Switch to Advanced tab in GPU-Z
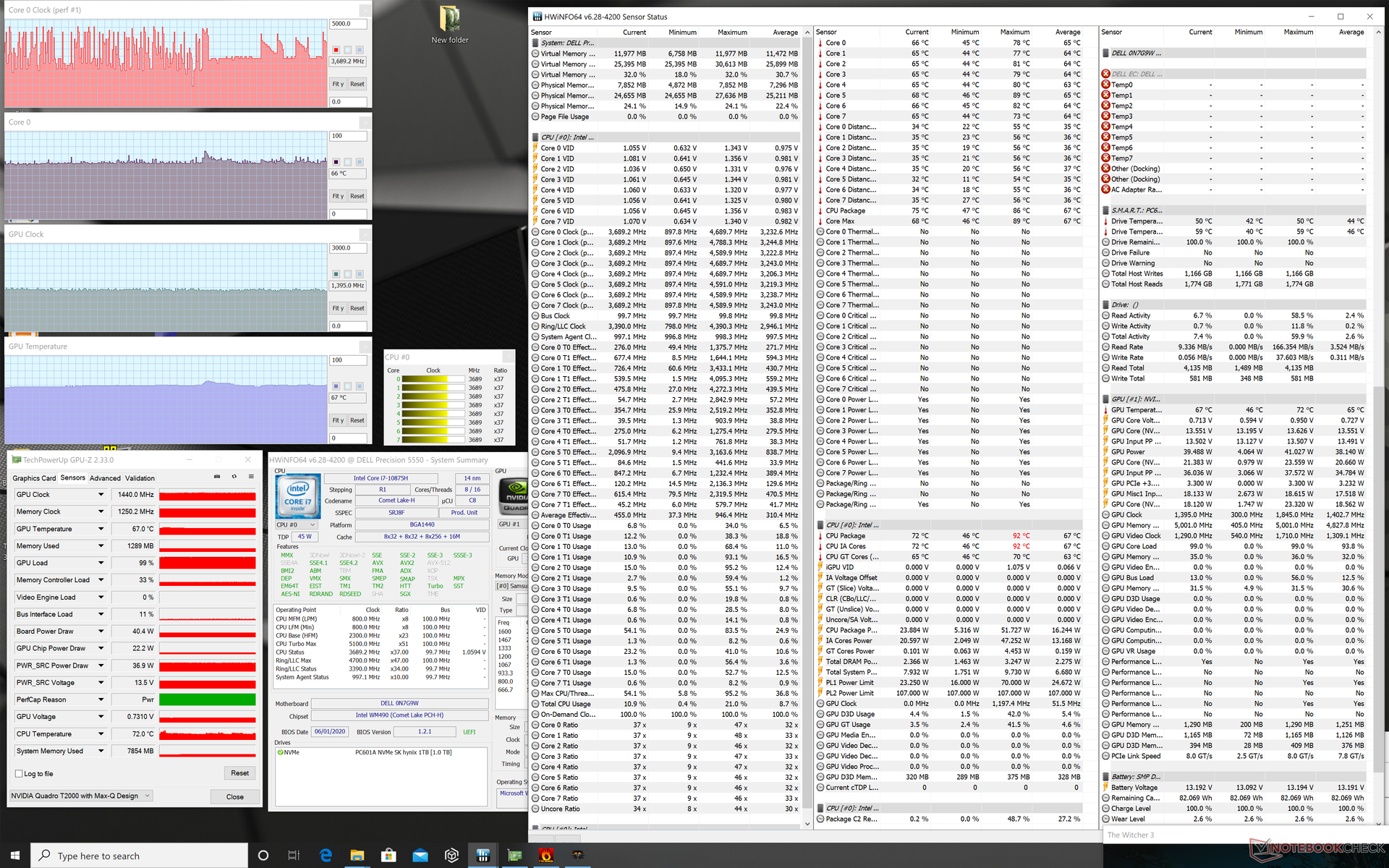The width and height of the screenshot is (1389, 868). [105, 478]
